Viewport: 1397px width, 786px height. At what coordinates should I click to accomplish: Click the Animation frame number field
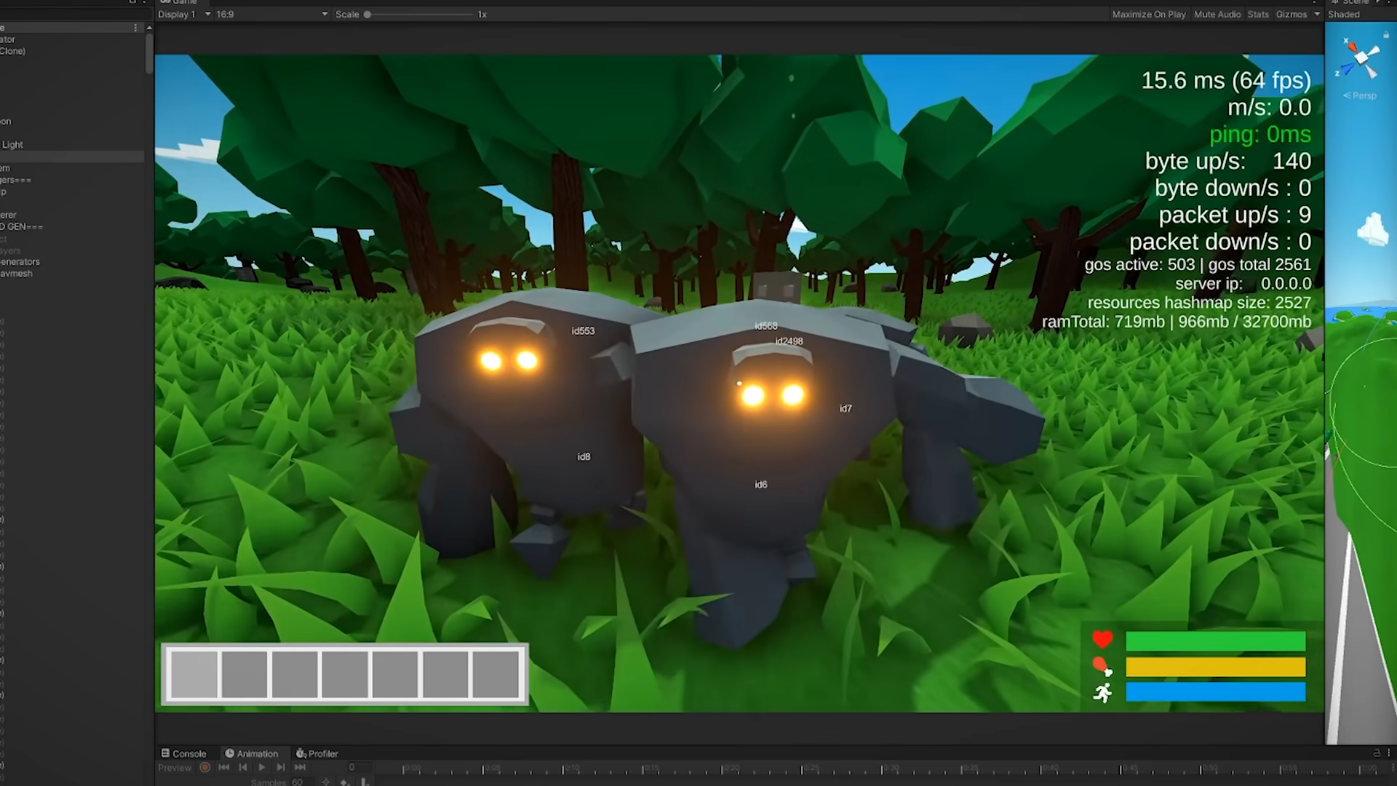point(359,768)
